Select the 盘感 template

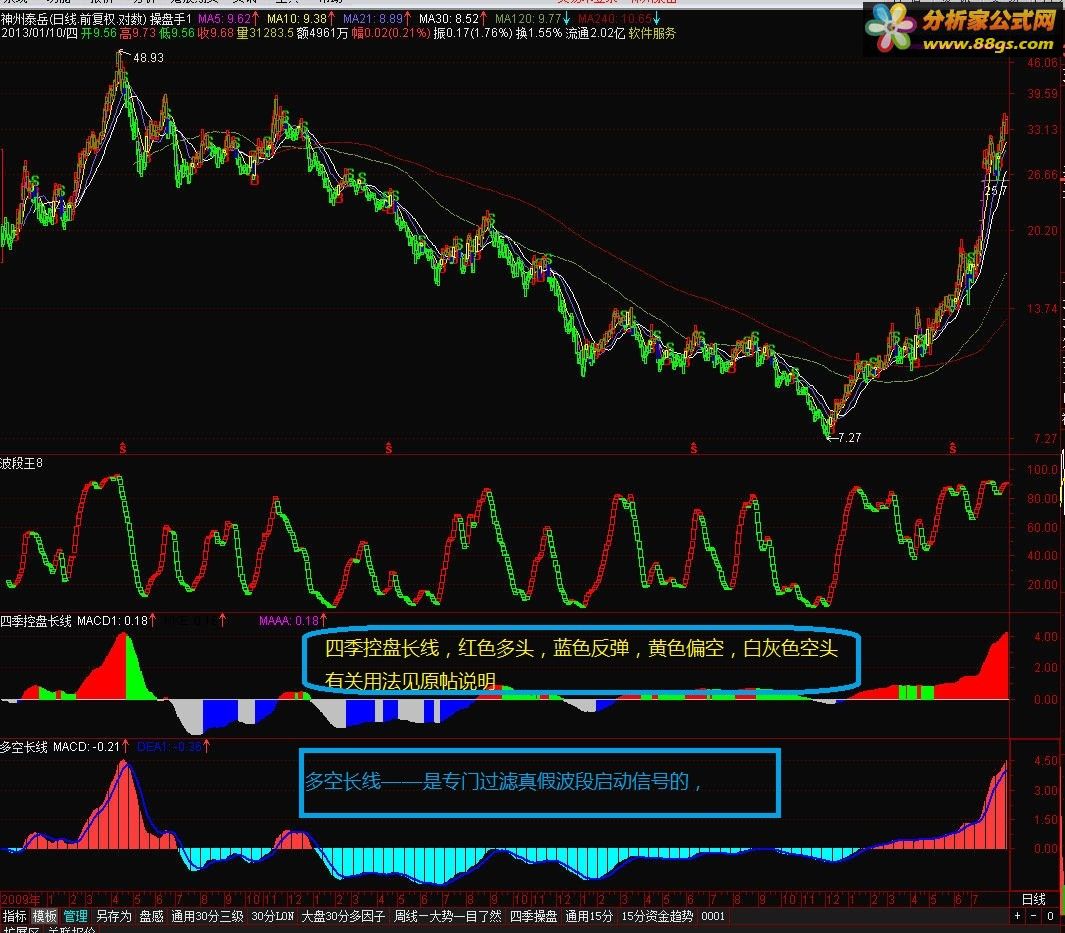click(151, 916)
